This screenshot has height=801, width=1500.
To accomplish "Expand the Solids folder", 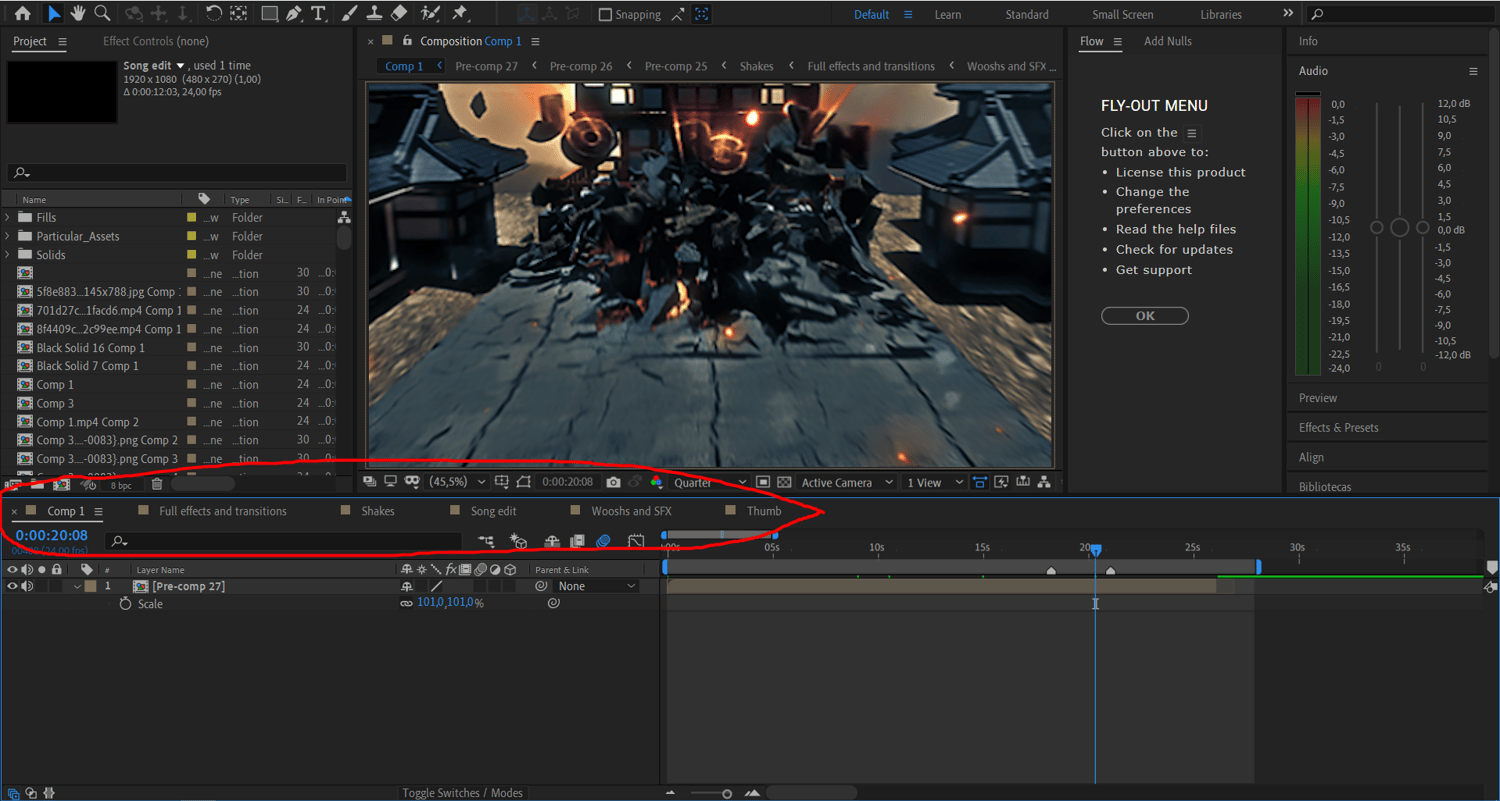I will [x=8, y=254].
